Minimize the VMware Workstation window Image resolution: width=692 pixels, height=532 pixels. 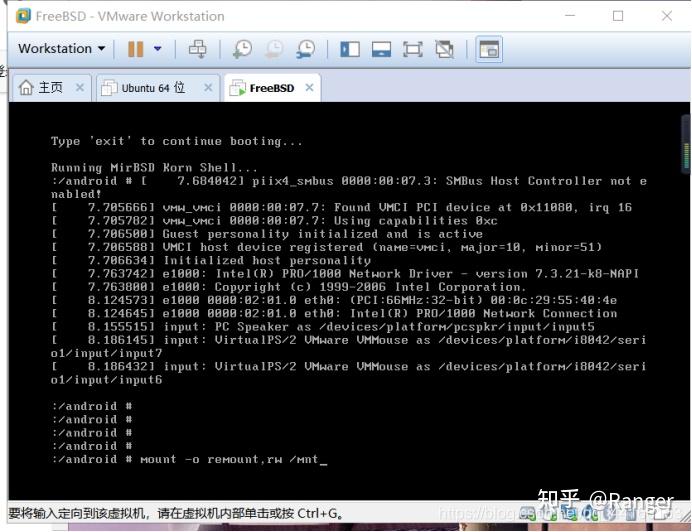click(x=570, y=16)
